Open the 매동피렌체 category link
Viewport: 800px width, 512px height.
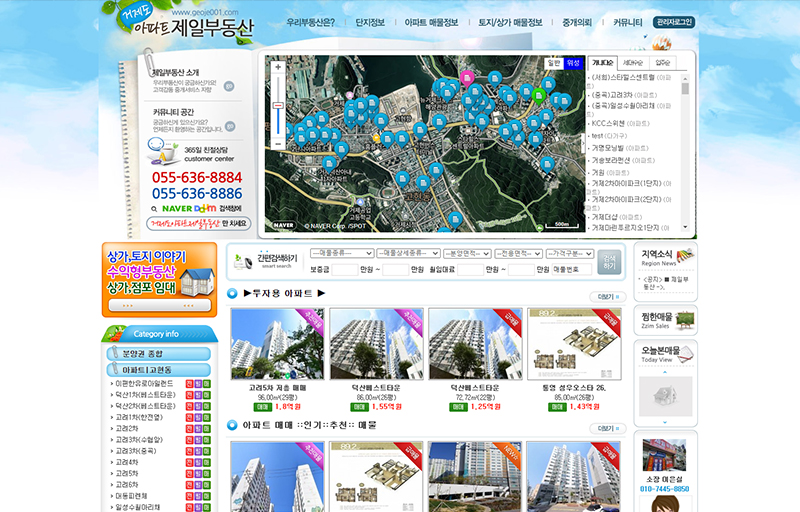click(131, 496)
